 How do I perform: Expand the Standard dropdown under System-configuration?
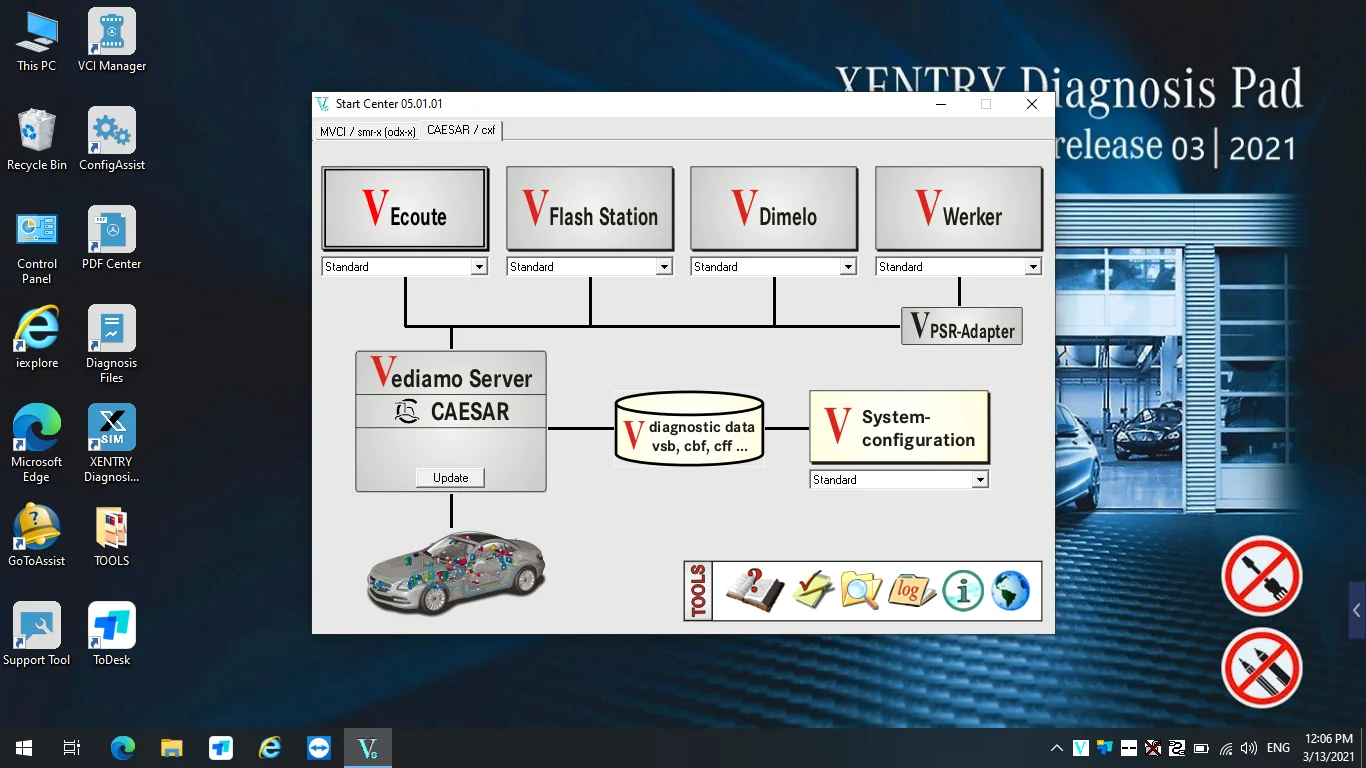pyautogui.click(x=899, y=480)
